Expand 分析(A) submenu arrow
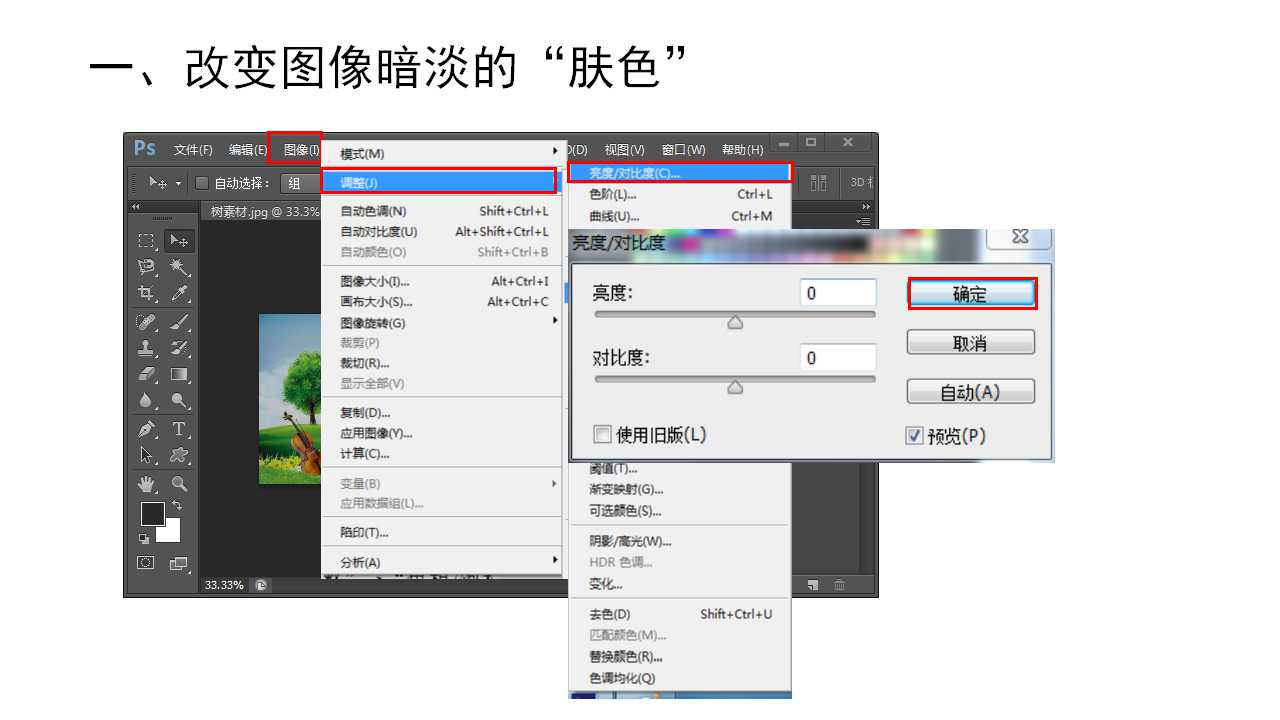The height and width of the screenshot is (720, 1280). 555,560
